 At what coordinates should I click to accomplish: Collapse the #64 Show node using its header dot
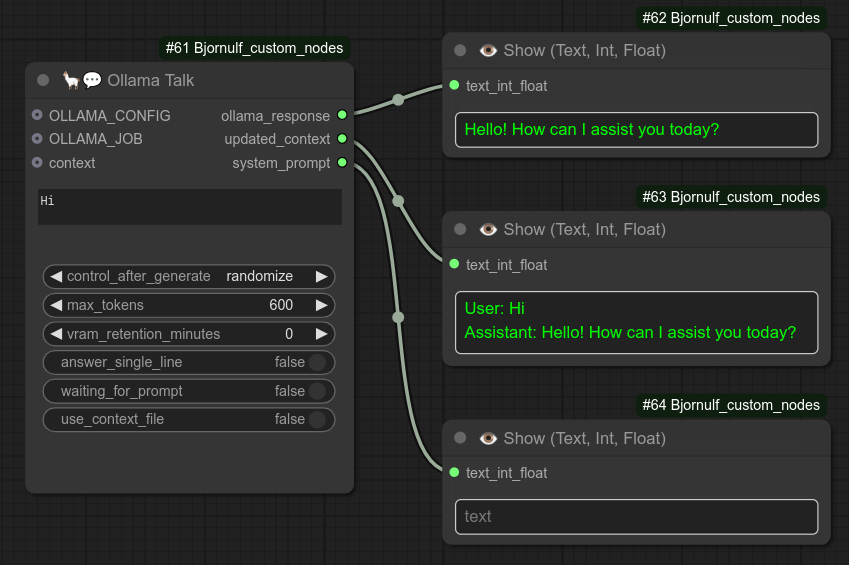[460, 438]
